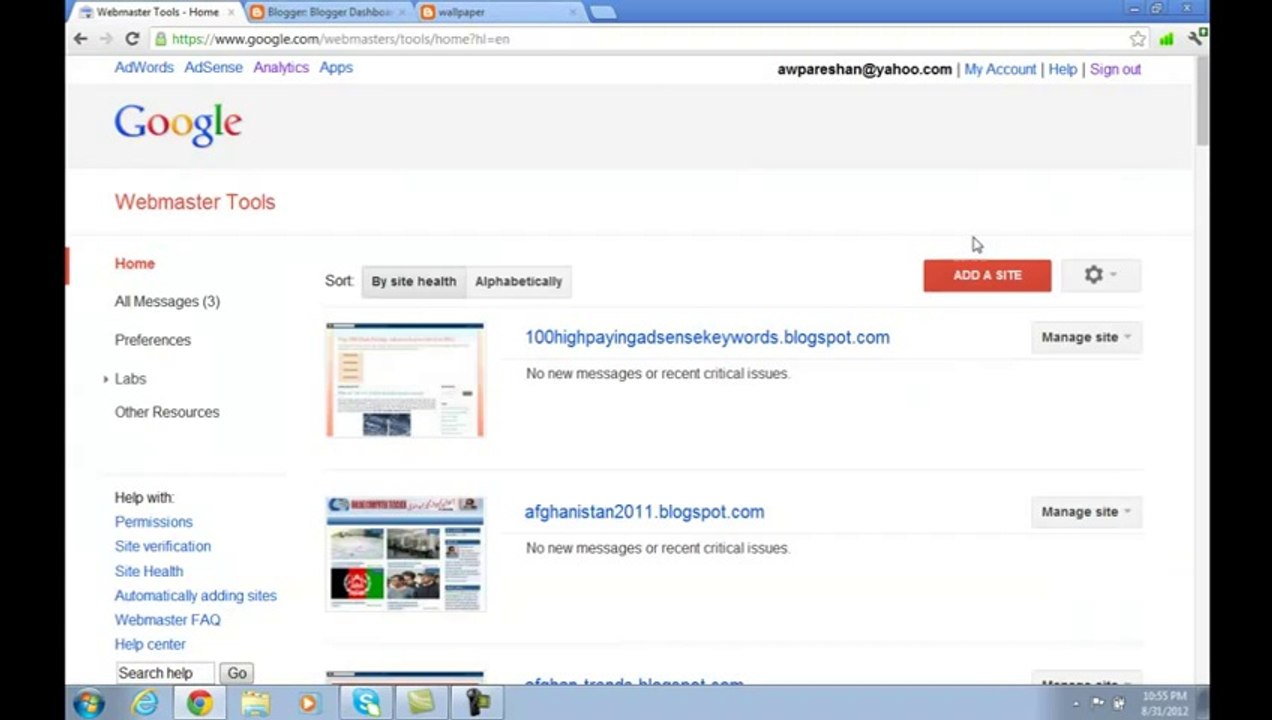Open the Analytics link
The height and width of the screenshot is (720, 1272).
click(x=281, y=67)
